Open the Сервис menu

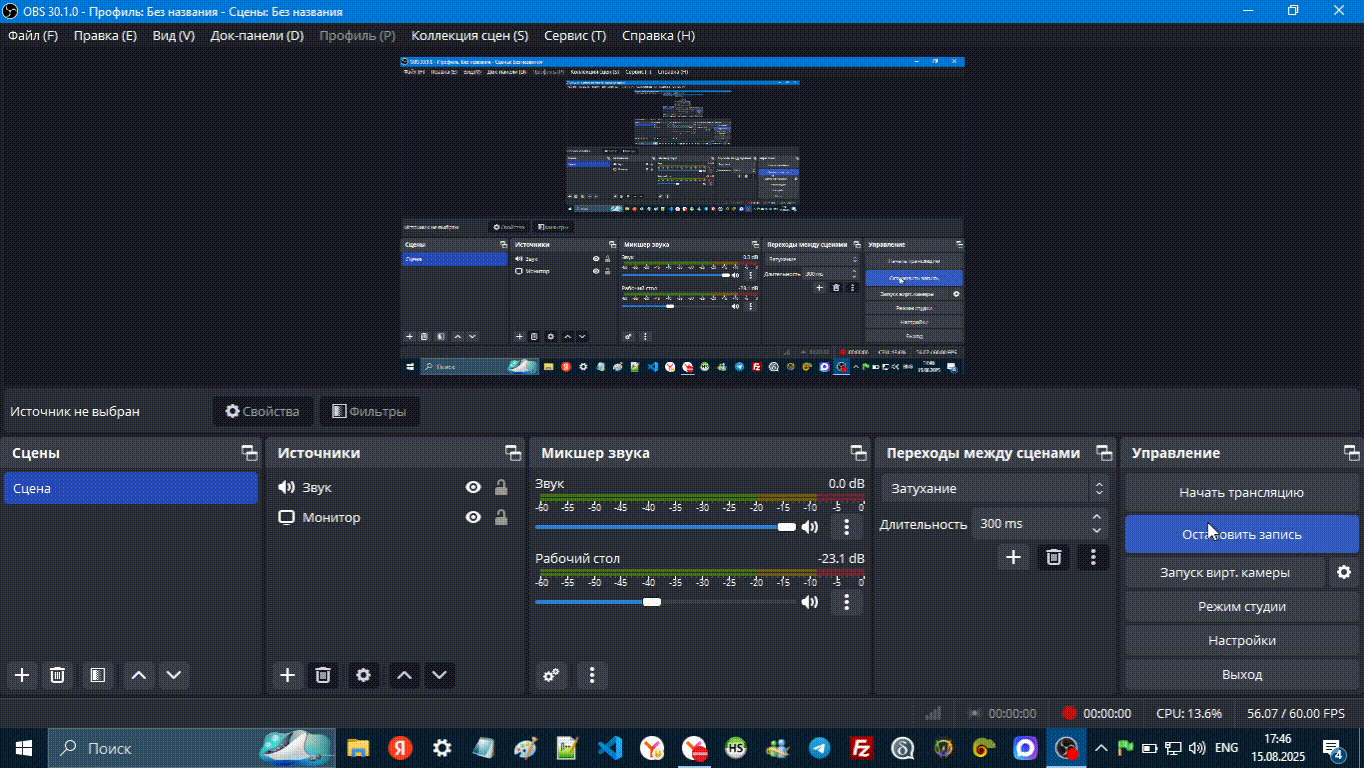tap(574, 36)
